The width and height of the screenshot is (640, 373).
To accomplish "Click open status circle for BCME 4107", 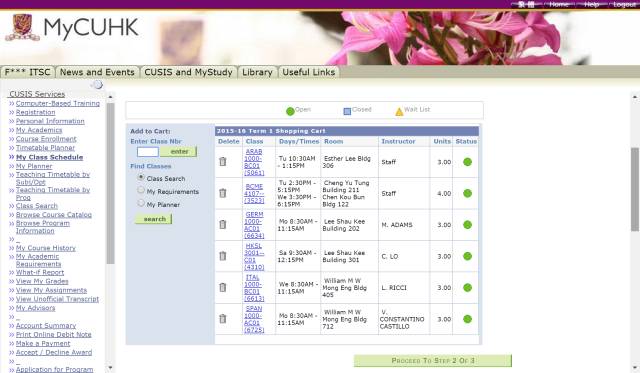I will (467, 193).
